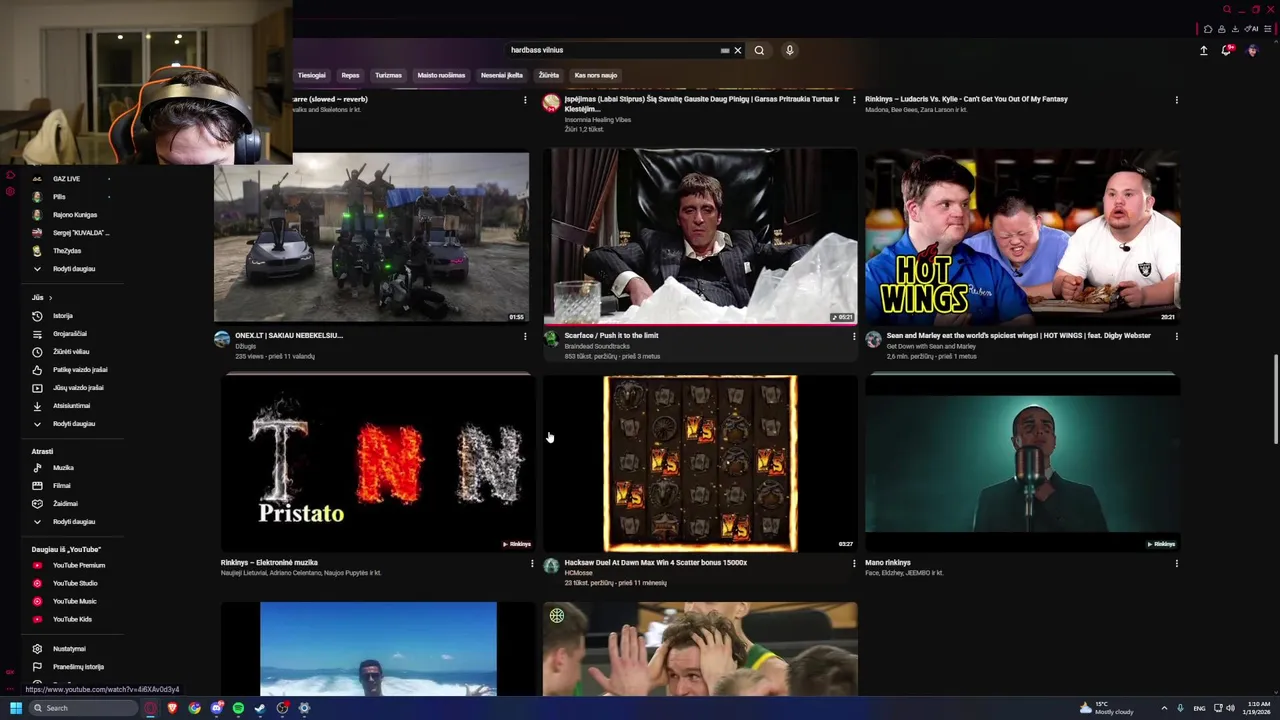Open the account avatar menu

1252,50
